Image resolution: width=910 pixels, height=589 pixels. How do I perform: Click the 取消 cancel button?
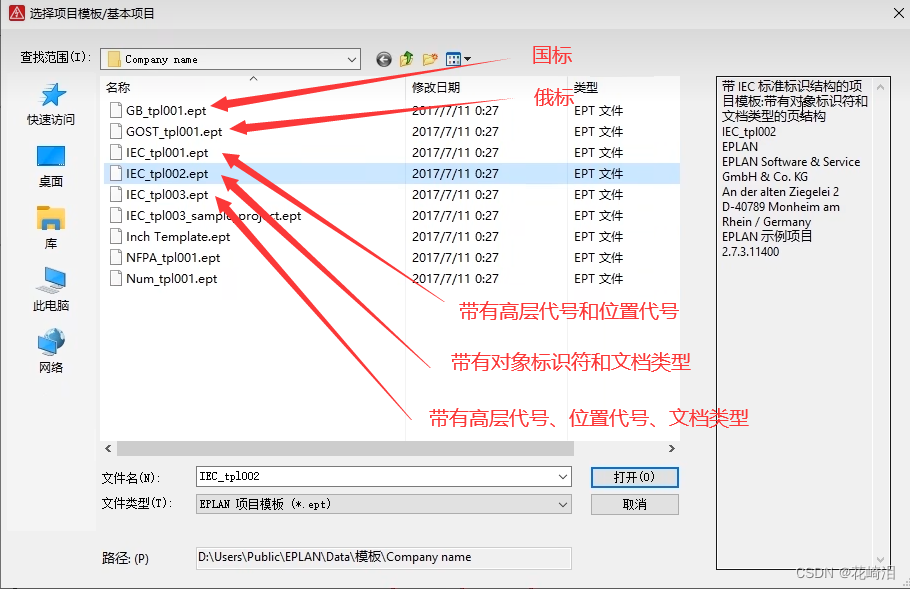pyautogui.click(x=634, y=504)
